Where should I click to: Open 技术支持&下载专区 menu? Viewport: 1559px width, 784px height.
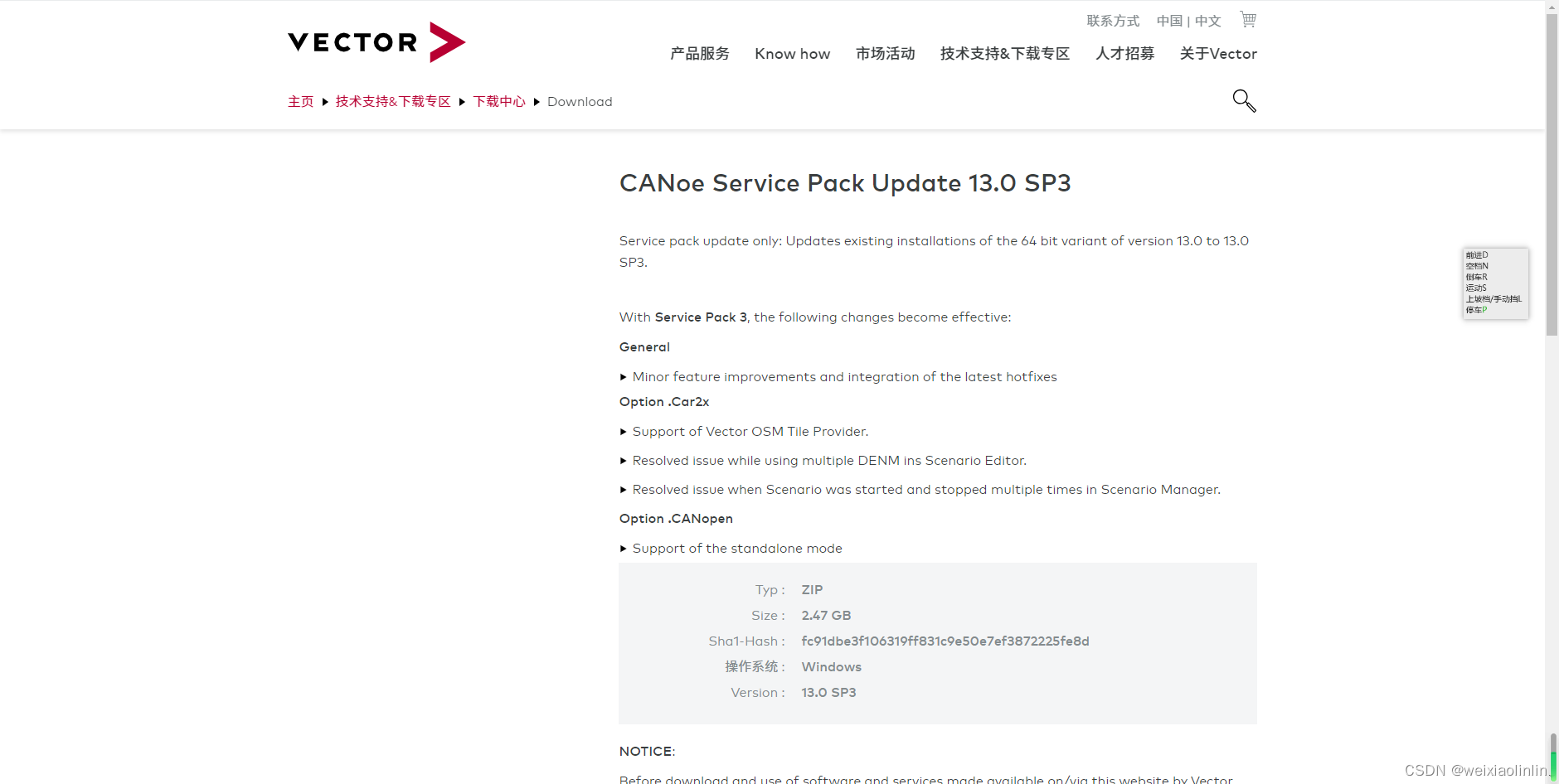coord(1005,54)
